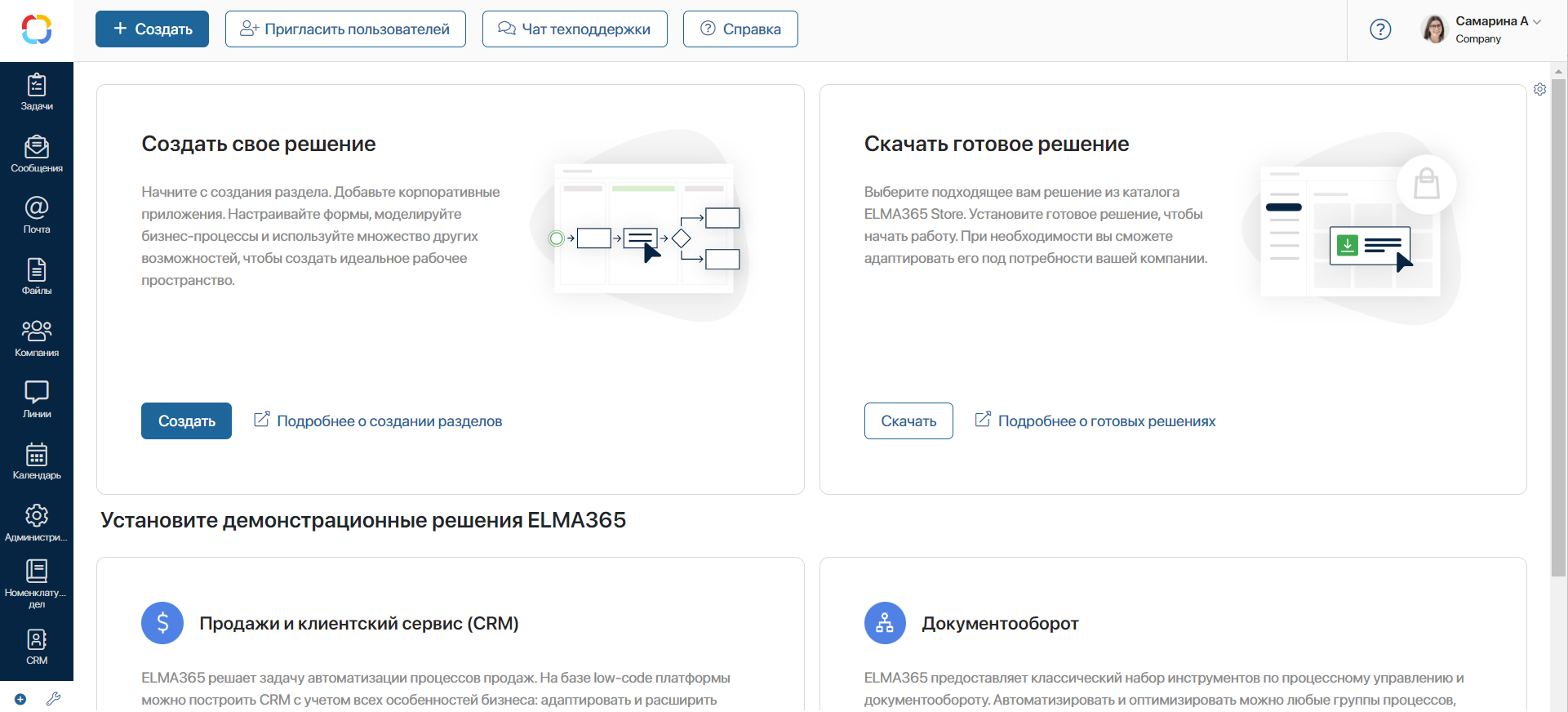Image resolution: width=1568 pixels, height=712 pixels.
Task: Click the Документооборот title
Action: click(x=1000, y=623)
